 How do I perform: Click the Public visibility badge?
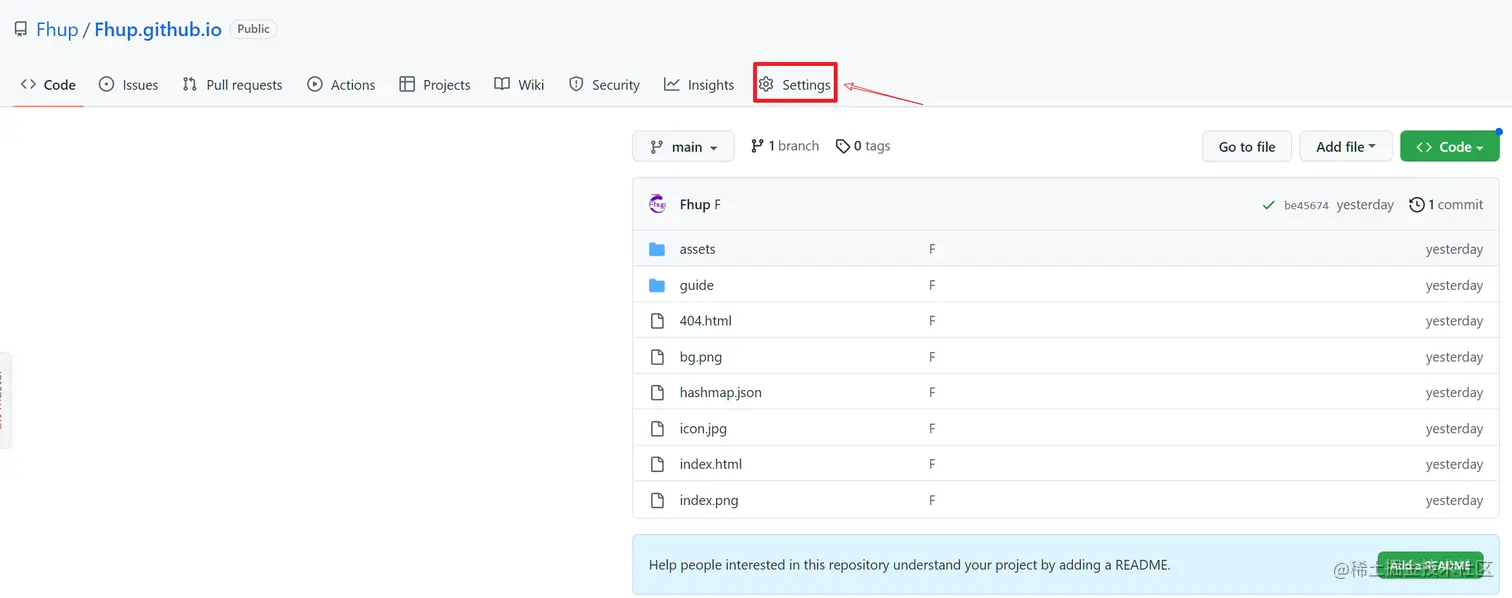253,29
